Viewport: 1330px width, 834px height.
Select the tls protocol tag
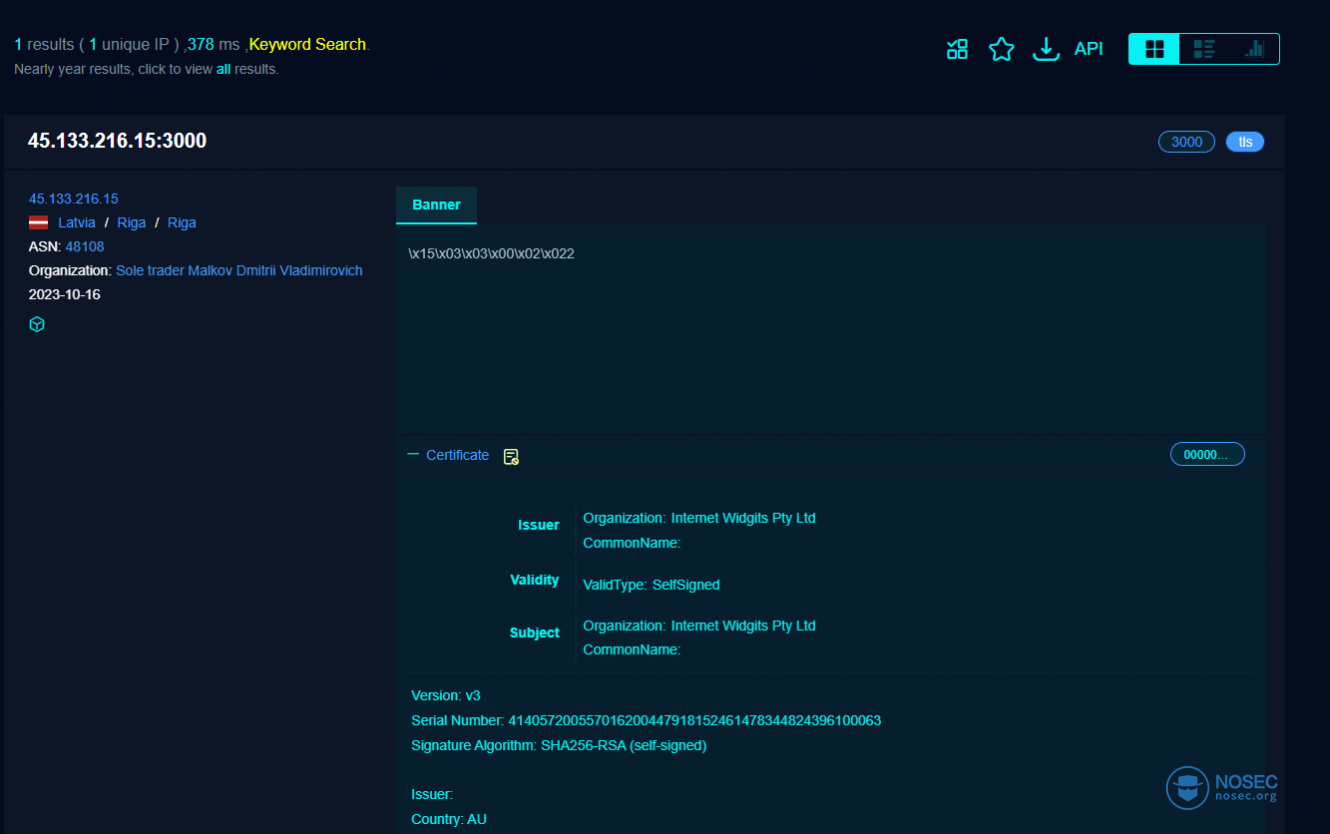(1245, 142)
